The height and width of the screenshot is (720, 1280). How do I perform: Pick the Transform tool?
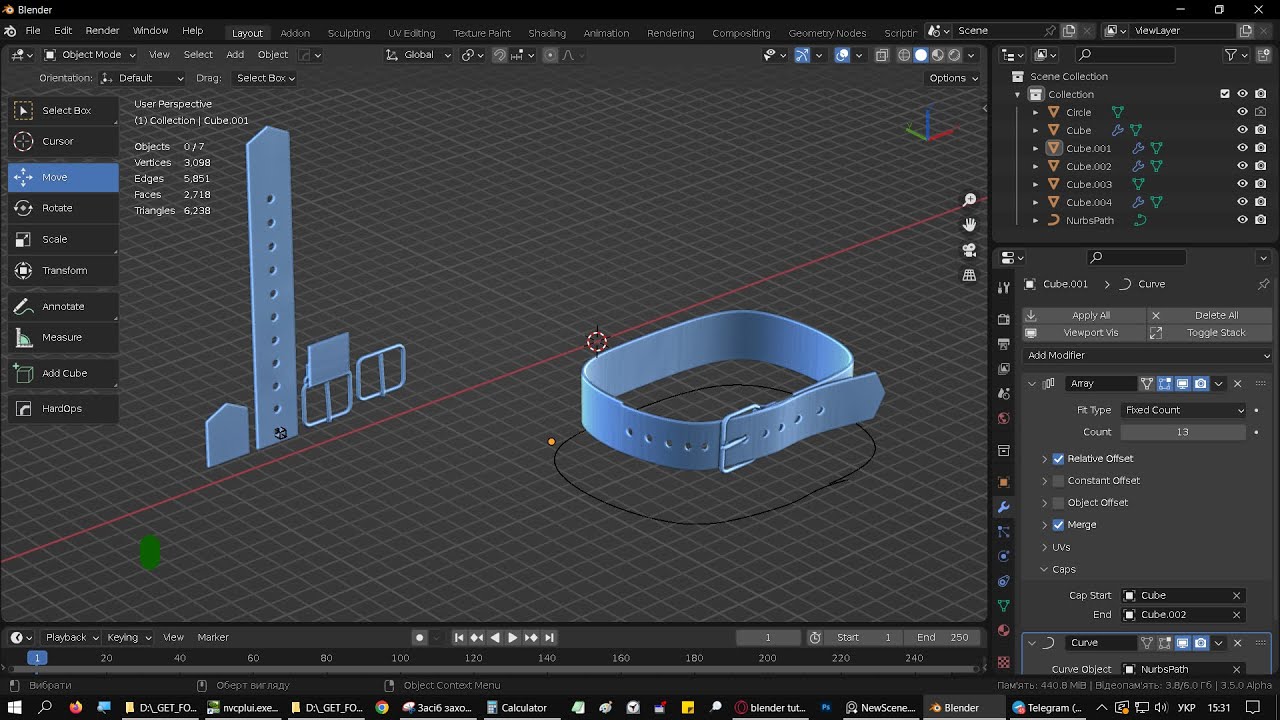point(63,270)
